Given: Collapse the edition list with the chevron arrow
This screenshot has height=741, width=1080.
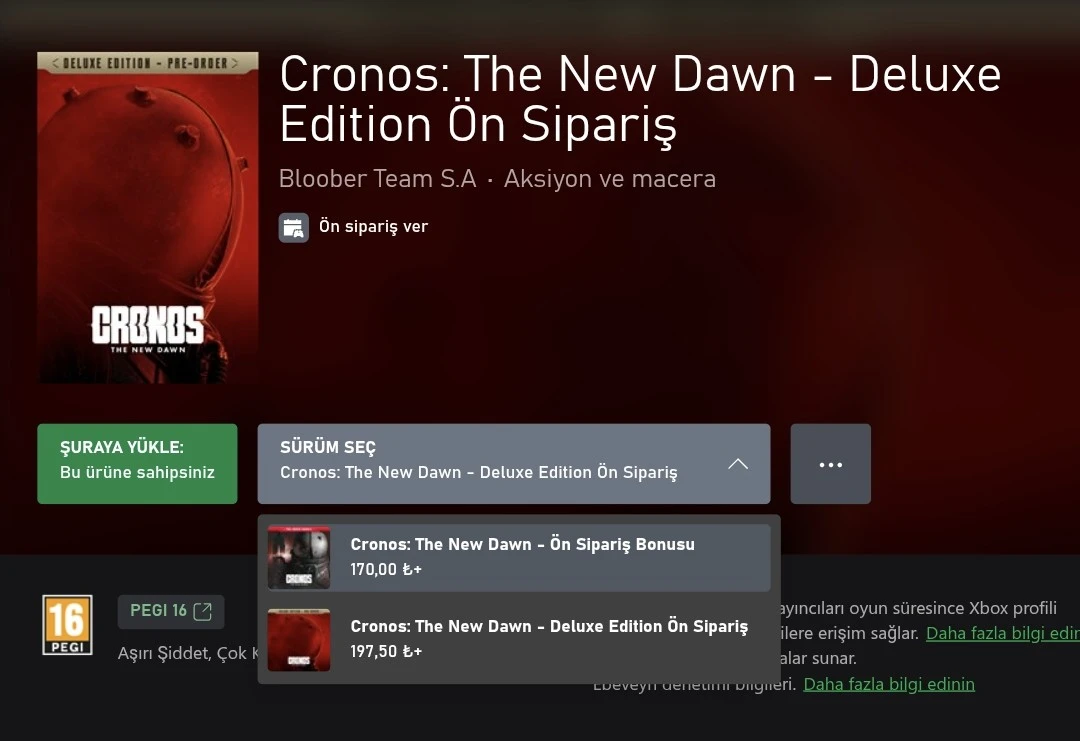Looking at the screenshot, I should 738,463.
